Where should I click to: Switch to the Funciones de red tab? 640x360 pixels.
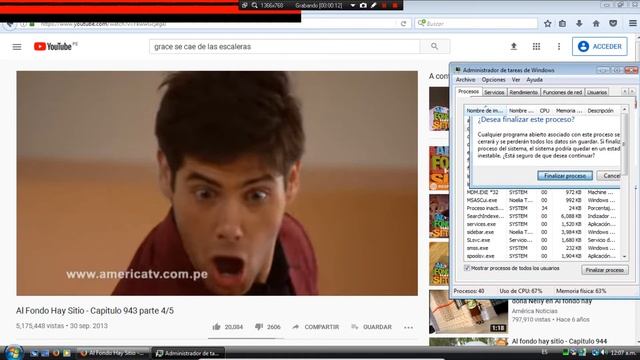coord(562,92)
